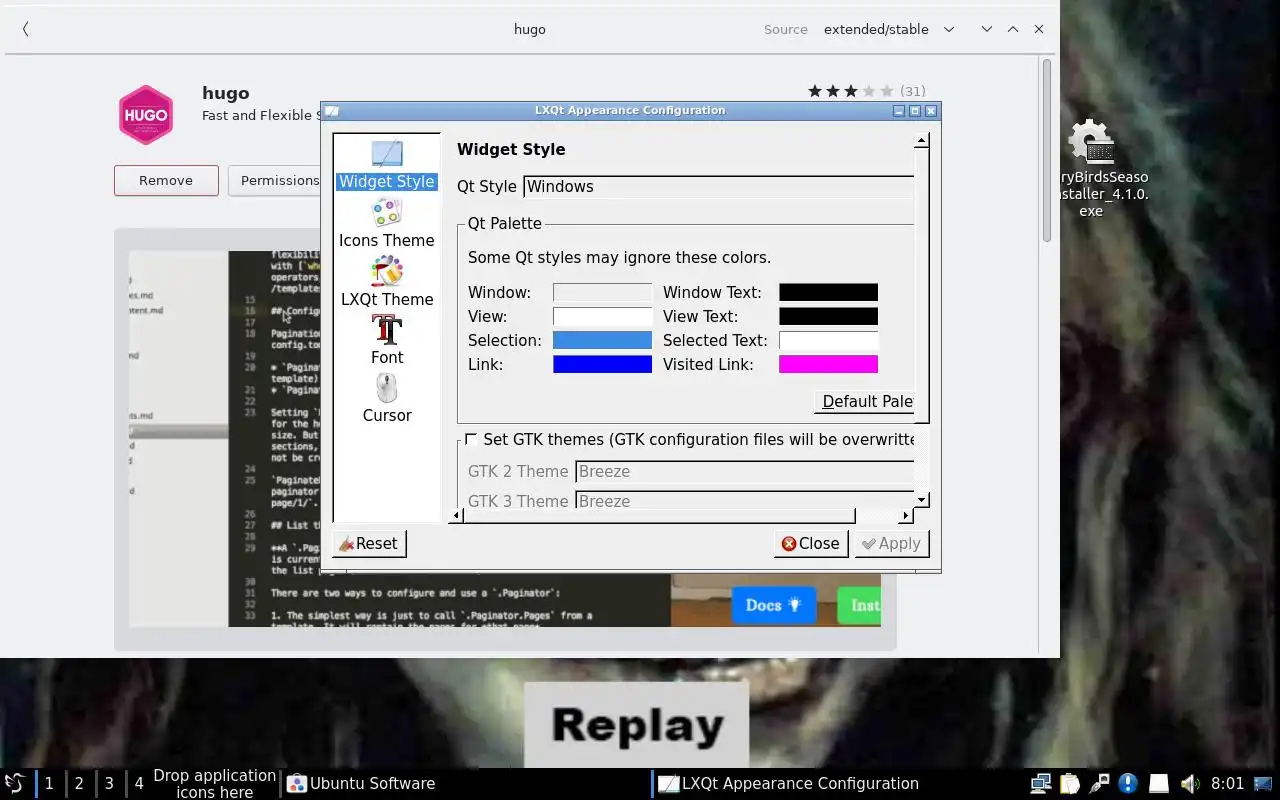Viewport: 1280px width, 800px height.
Task: Change the Selected Text color swatch
Action: pos(828,340)
